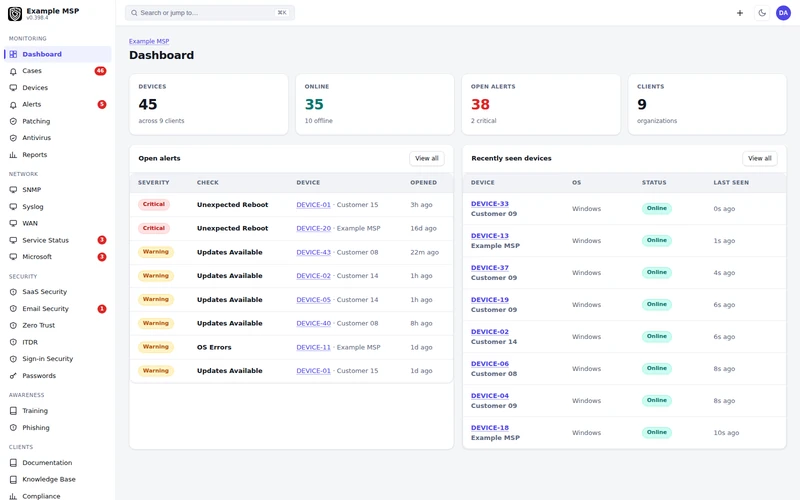Open DEVICE-04 in Recently seen devices
This screenshot has height=500, width=800.
tap(490, 396)
